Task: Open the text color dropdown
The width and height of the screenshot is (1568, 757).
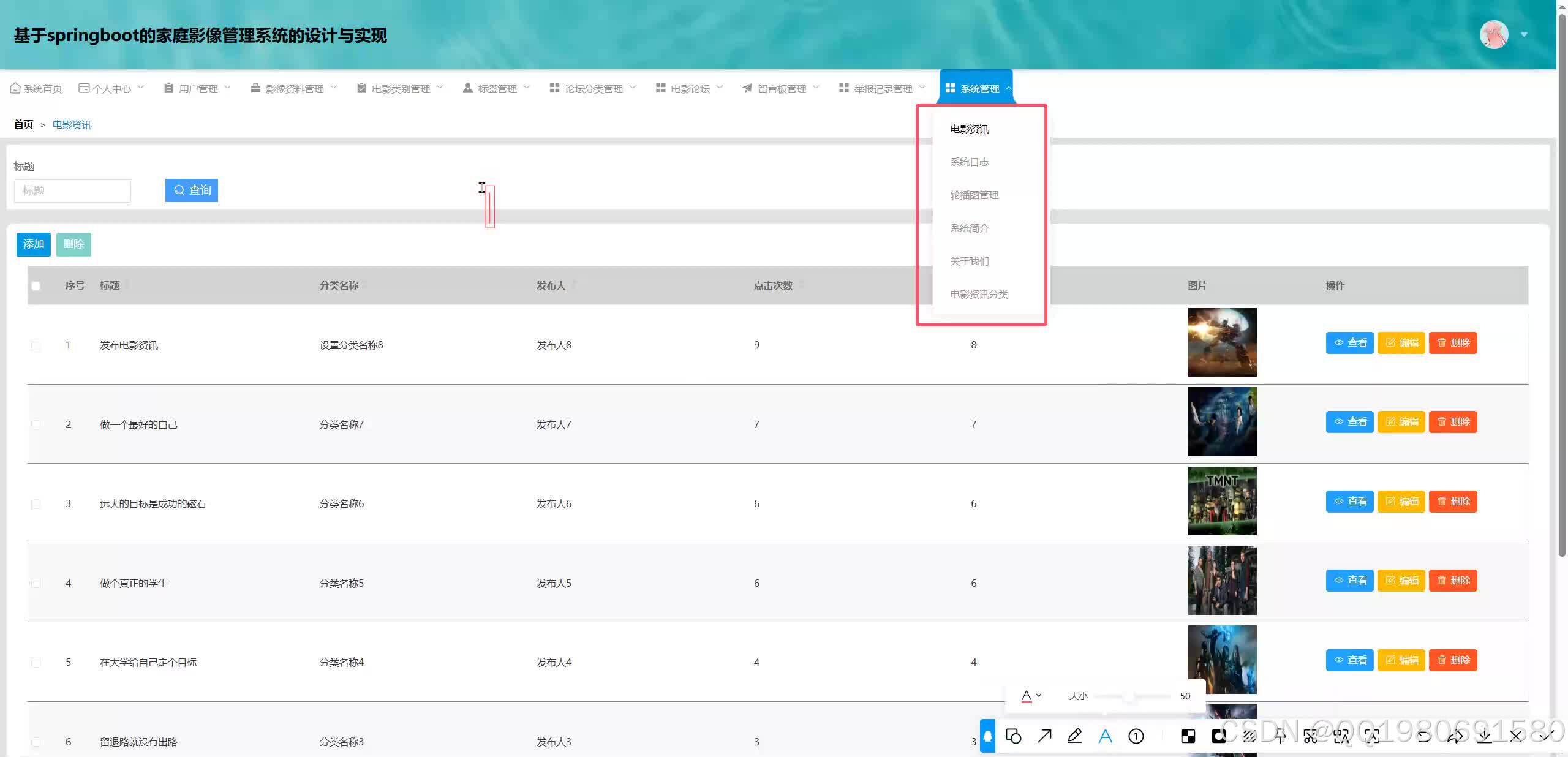Action: click(1031, 696)
